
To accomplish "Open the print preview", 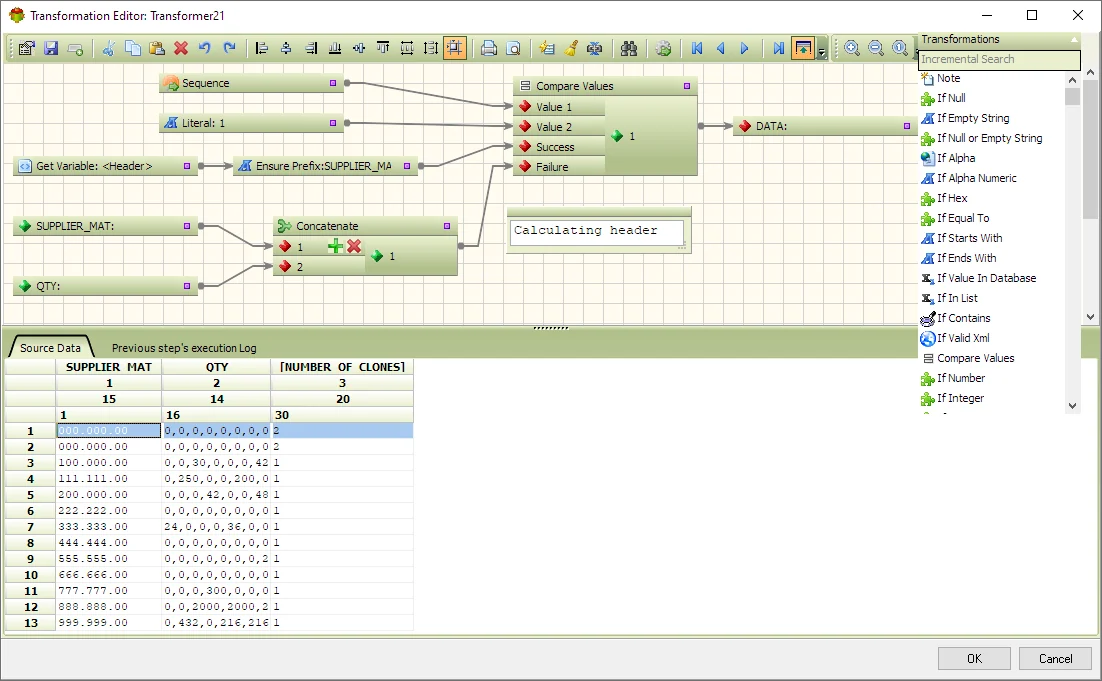I will 514,48.
